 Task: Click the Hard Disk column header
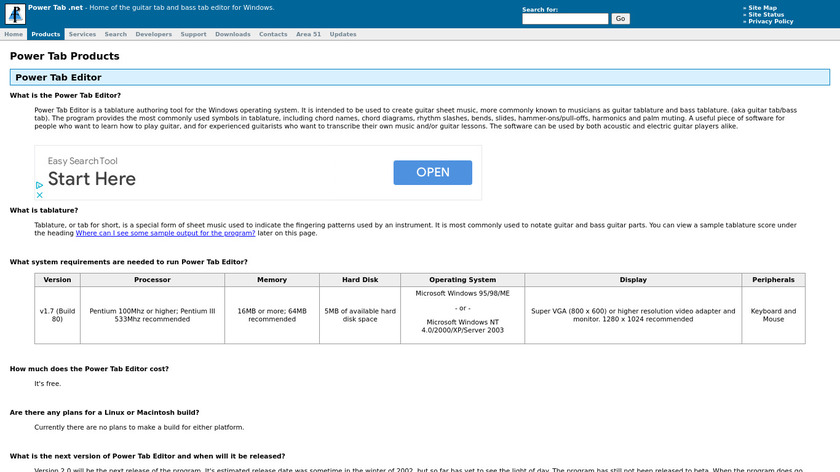coord(360,280)
